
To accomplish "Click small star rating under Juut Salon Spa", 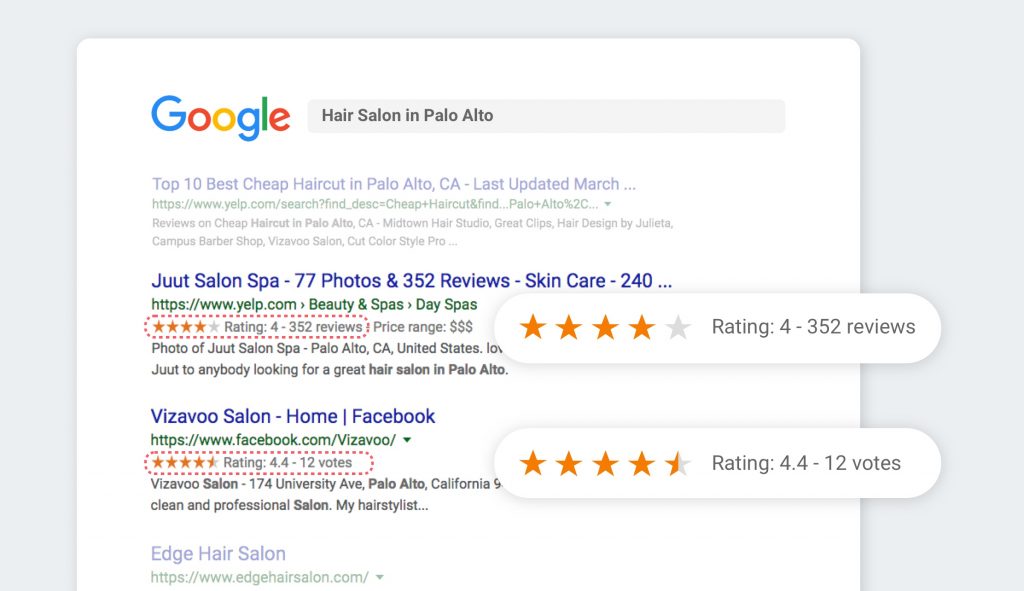I will coord(185,327).
